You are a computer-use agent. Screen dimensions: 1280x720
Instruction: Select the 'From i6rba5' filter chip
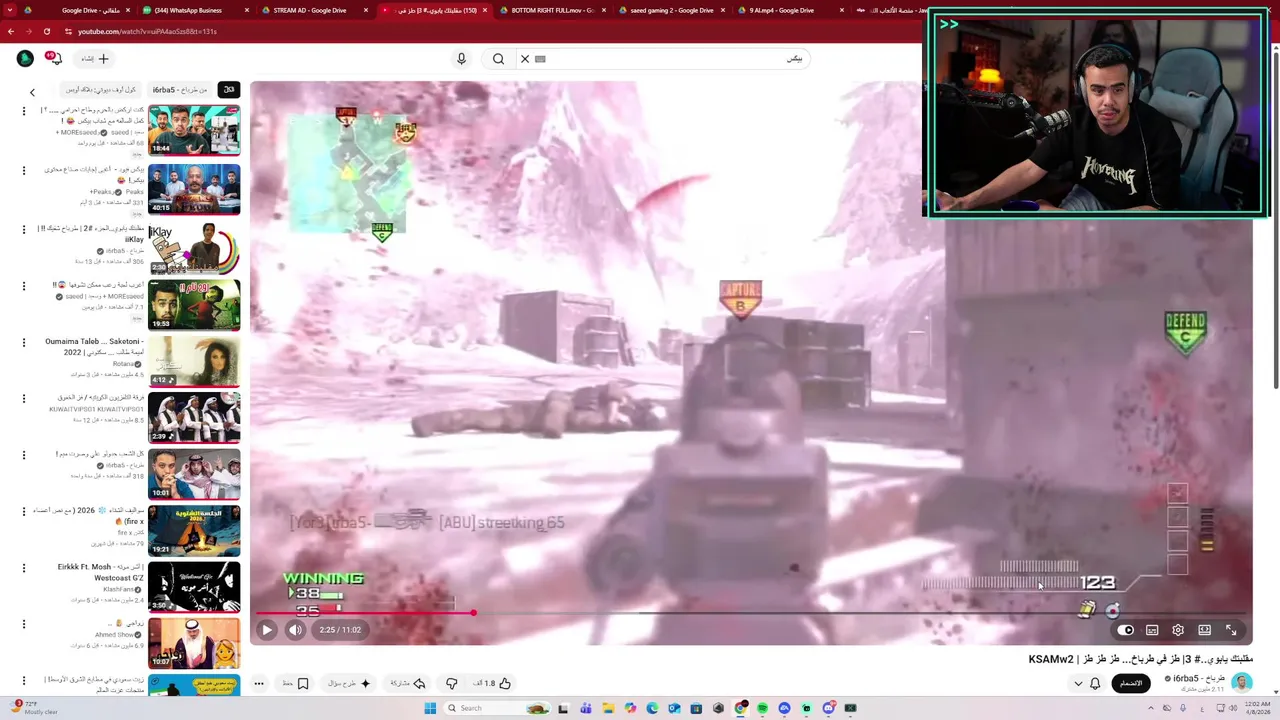click(180, 90)
